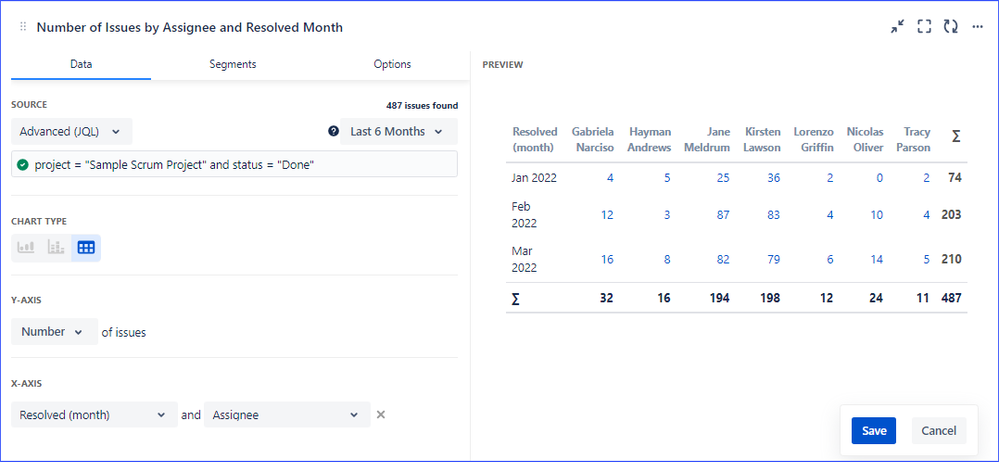Open the Resolved (month) X-axis dropdown

94,415
